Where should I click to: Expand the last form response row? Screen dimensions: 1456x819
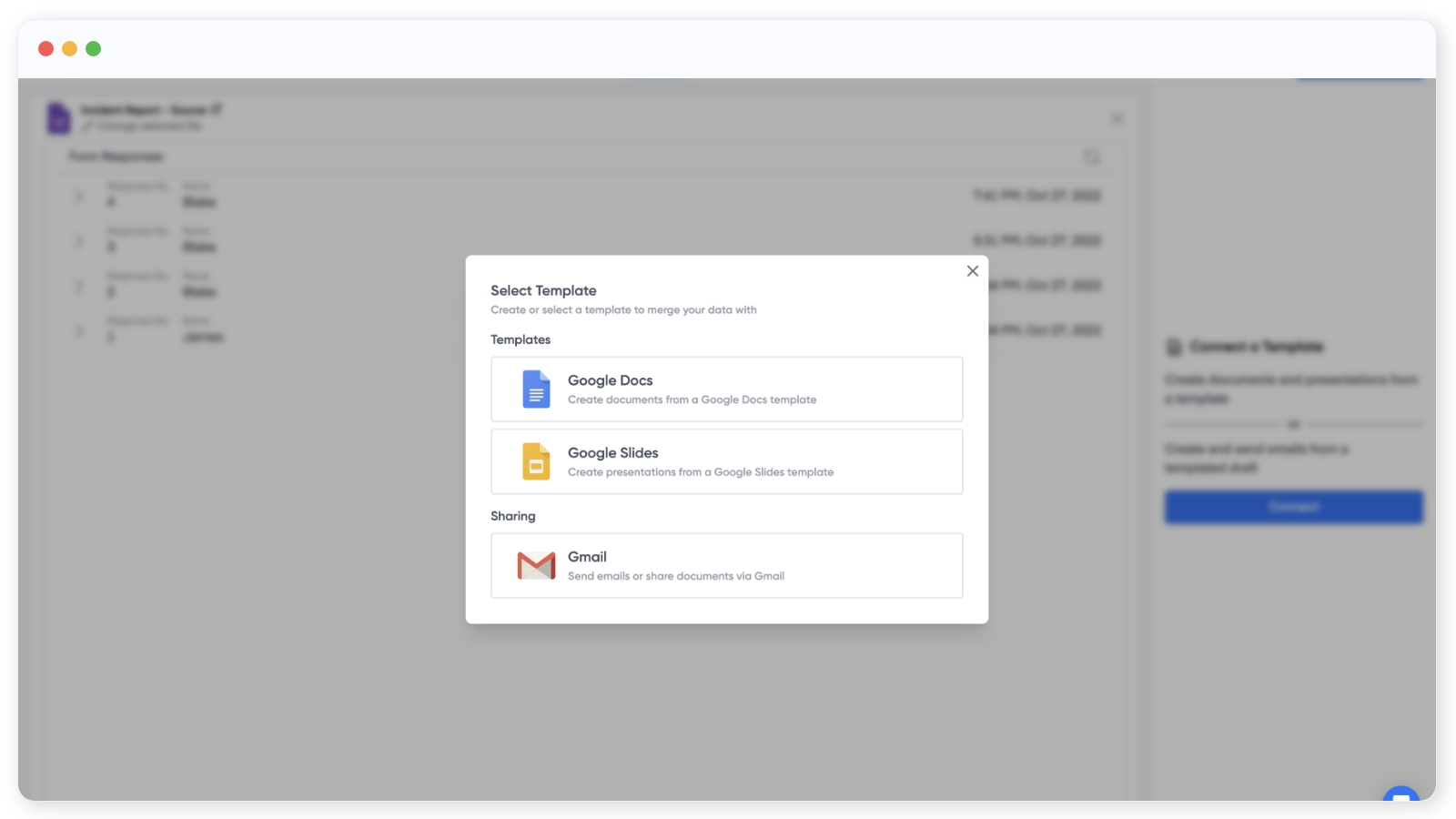pyautogui.click(x=79, y=330)
